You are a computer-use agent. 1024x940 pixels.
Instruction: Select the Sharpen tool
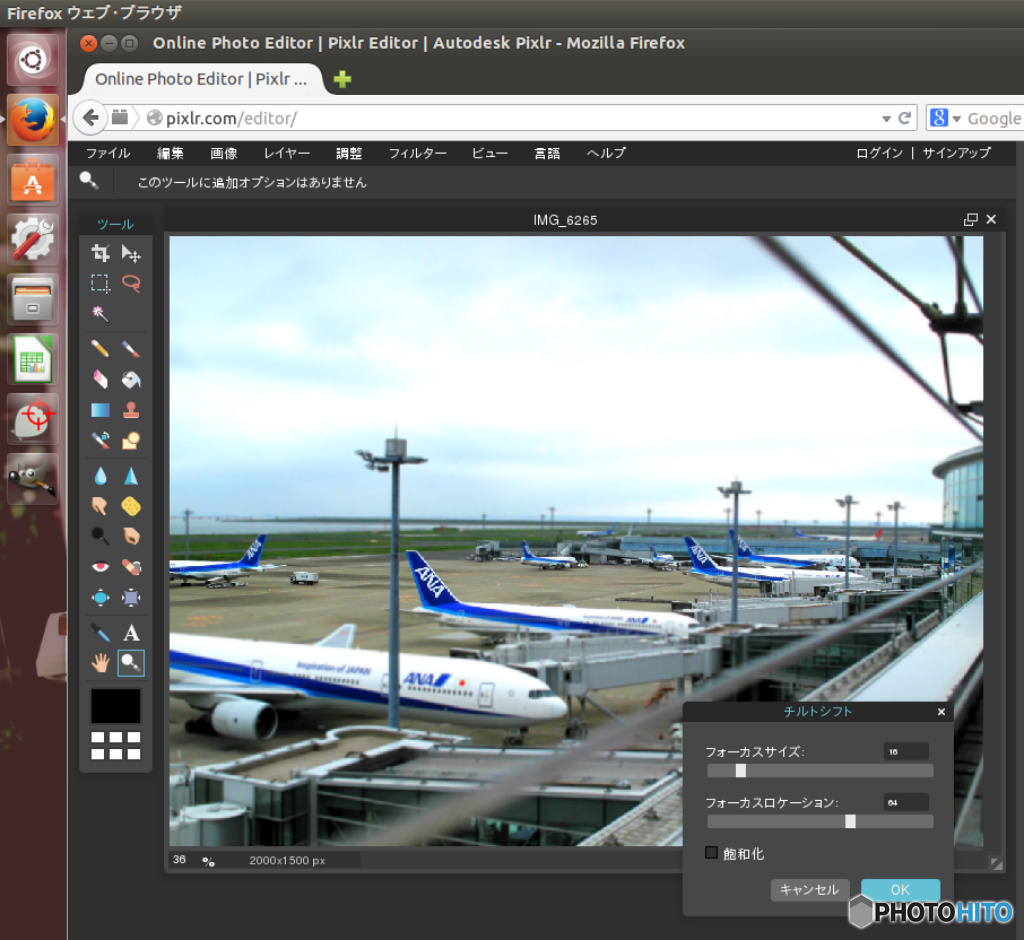[x=131, y=476]
